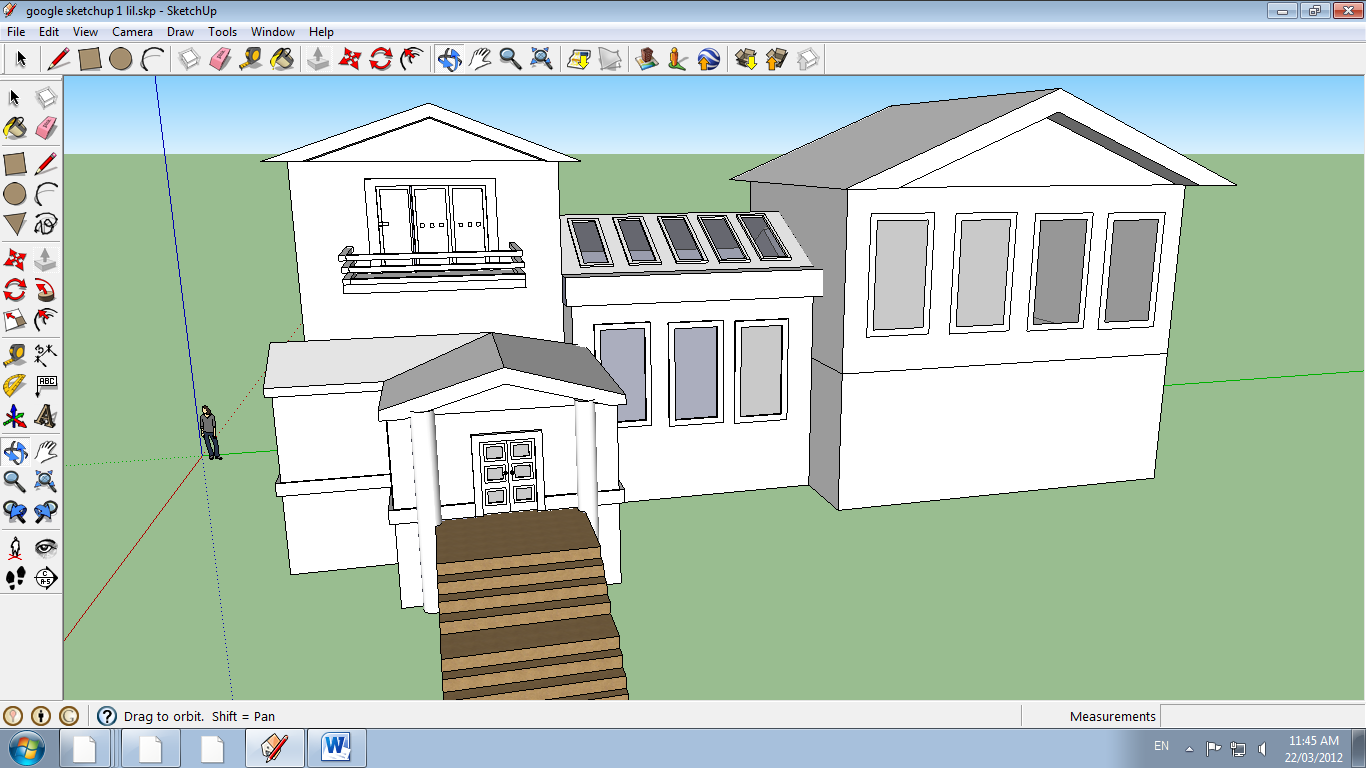The width and height of the screenshot is (1366, 768).
Task: Select the Orbit tool in the toolbar
Action: tap(447, 59)
